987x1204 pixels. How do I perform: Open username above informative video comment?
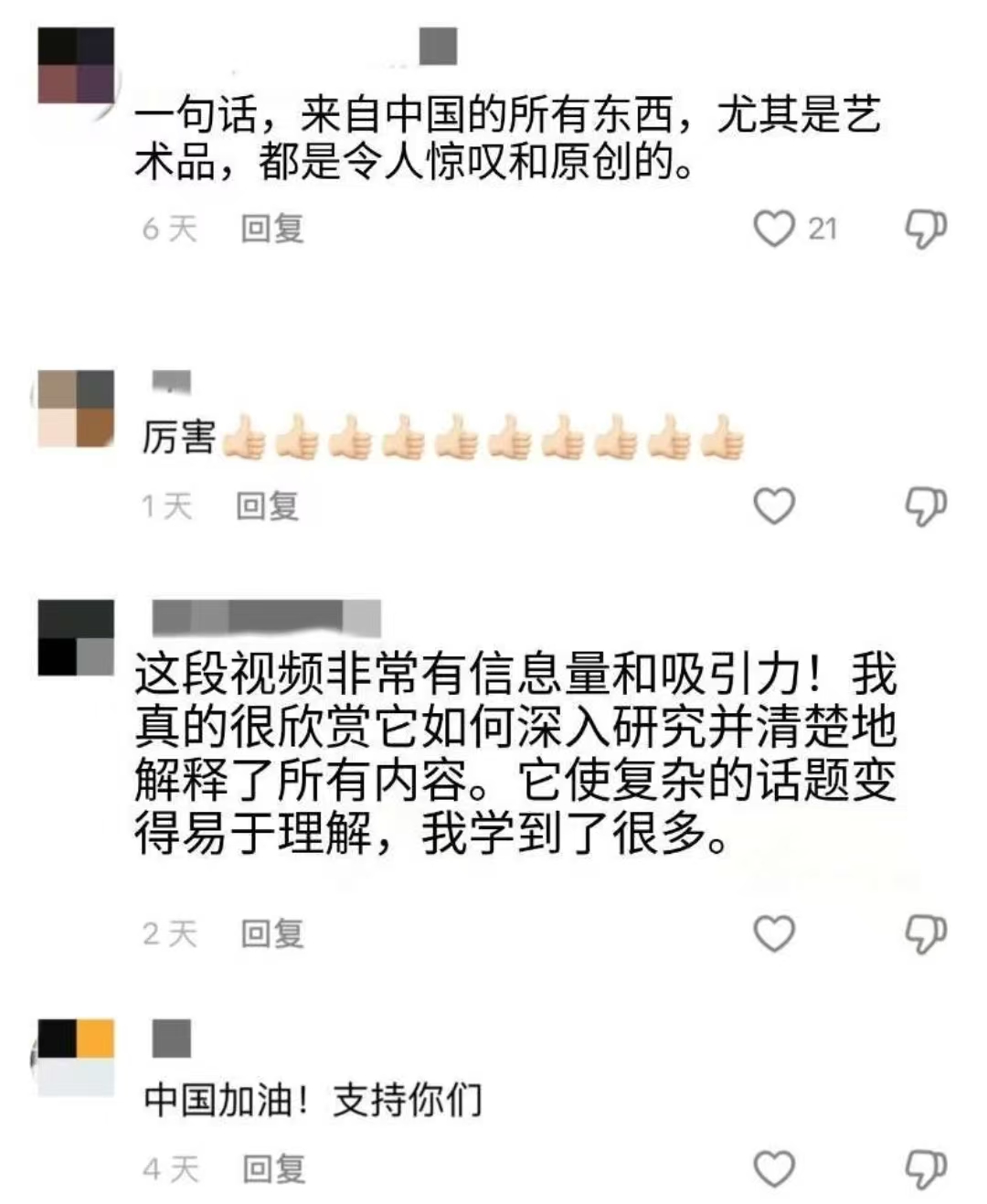pyautogui.click(x=266, y=618)
